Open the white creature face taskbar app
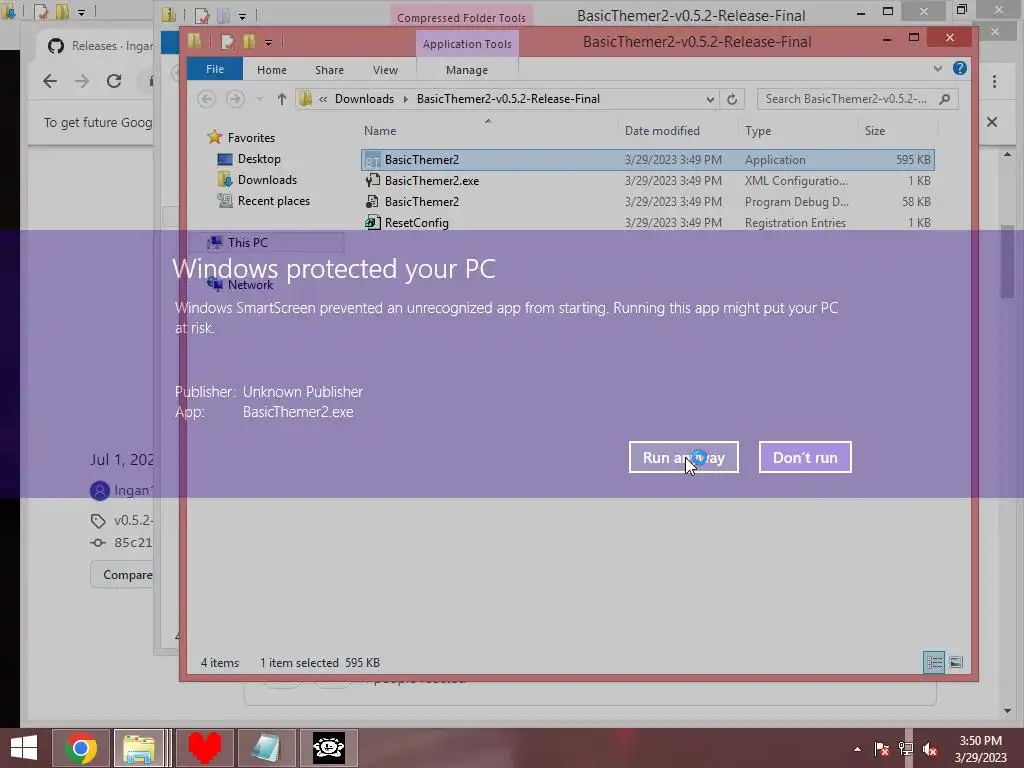Screen dimensions: 1024x768 (x=328, y=748)
